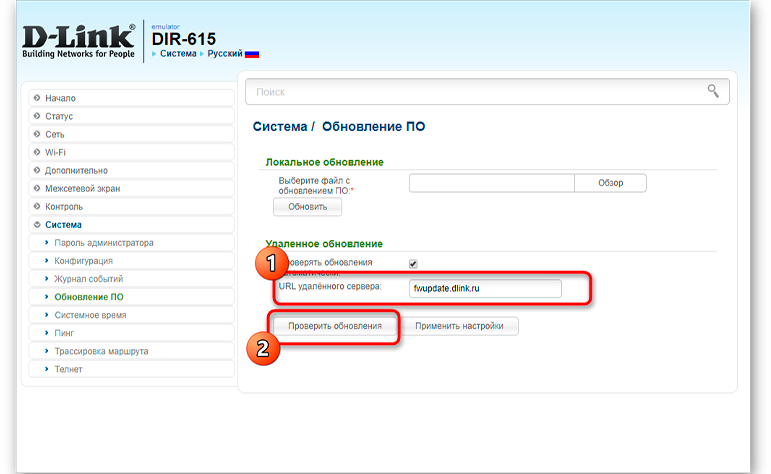Open the Контроль menu item
The width and height of the screenshot is (771, 474).
(131, 207)
